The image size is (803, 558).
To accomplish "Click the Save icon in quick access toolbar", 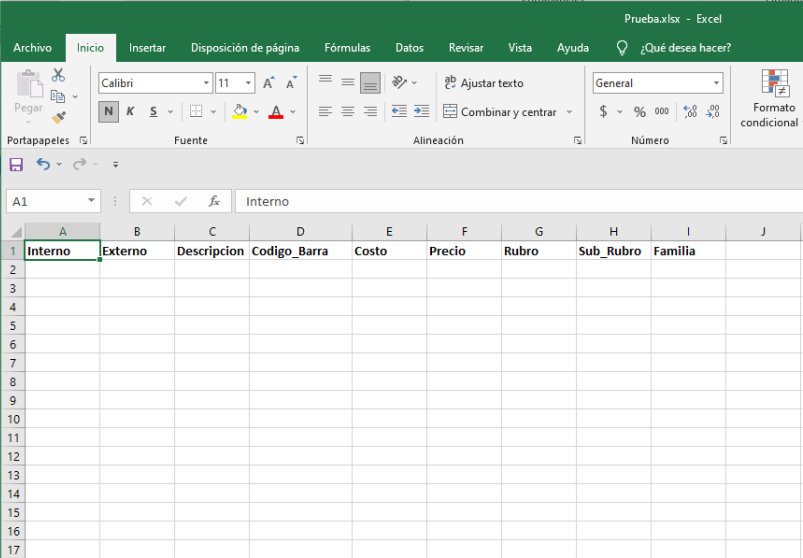I will pos(16,164).
